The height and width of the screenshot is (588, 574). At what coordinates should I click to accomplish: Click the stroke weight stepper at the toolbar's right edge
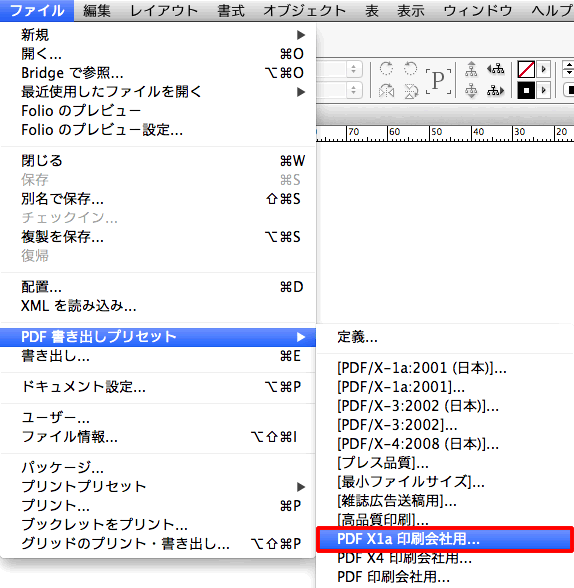568,69
